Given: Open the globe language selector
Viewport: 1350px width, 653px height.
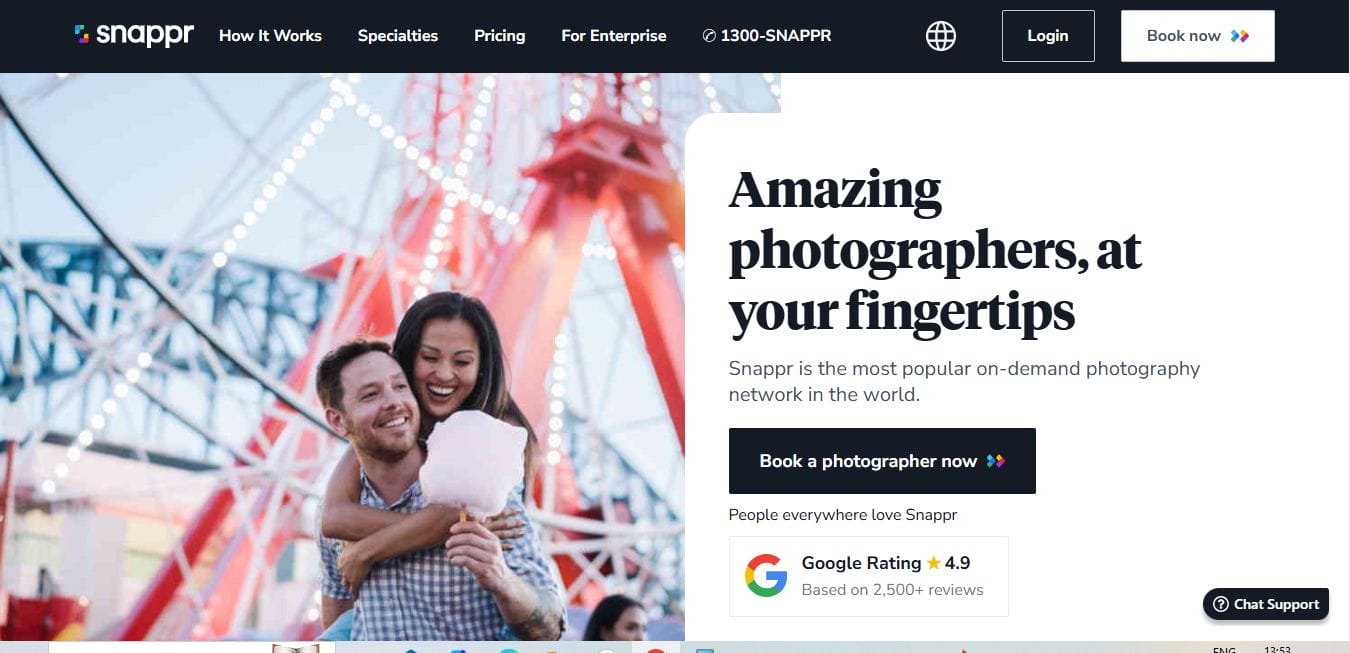Looking at the screenshot, I should tap(940, 36).
